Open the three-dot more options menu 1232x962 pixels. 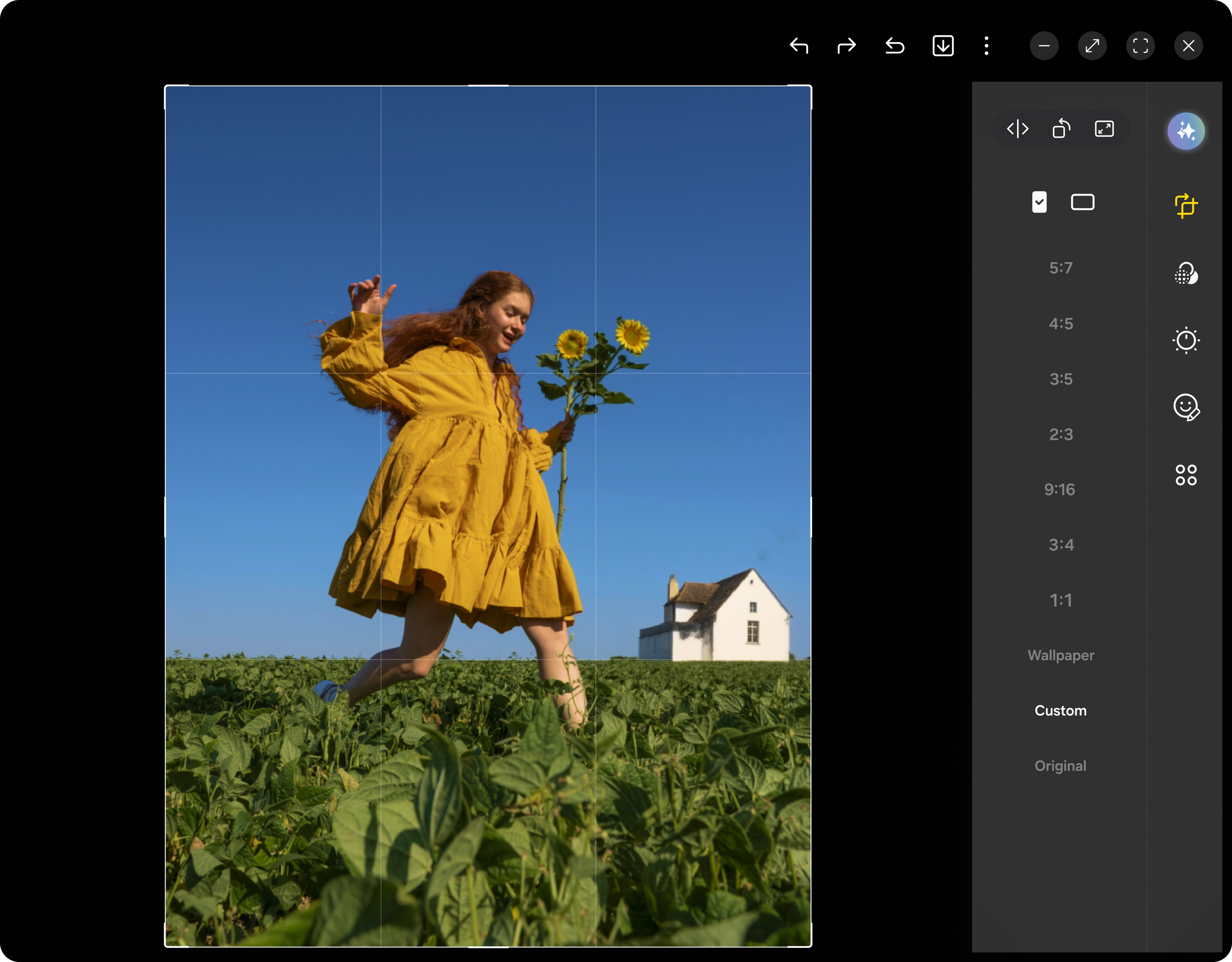pos(987,46)
